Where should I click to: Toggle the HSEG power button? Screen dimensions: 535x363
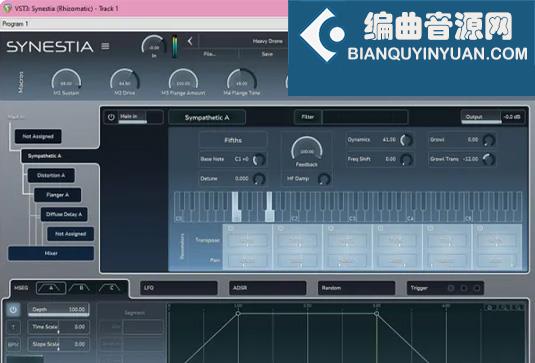click(x=13, y=310)
